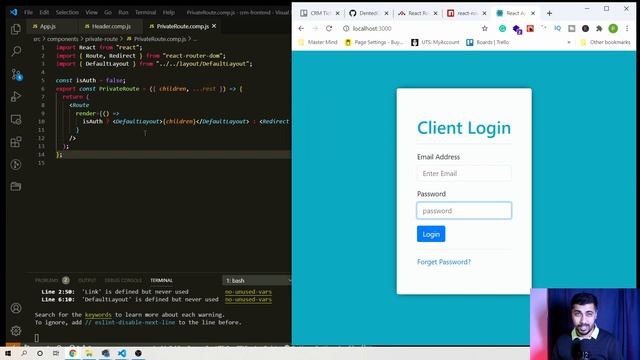Open the Page Settings bookmark
Viewport: 640px width, 360px height.
(374, 42)
